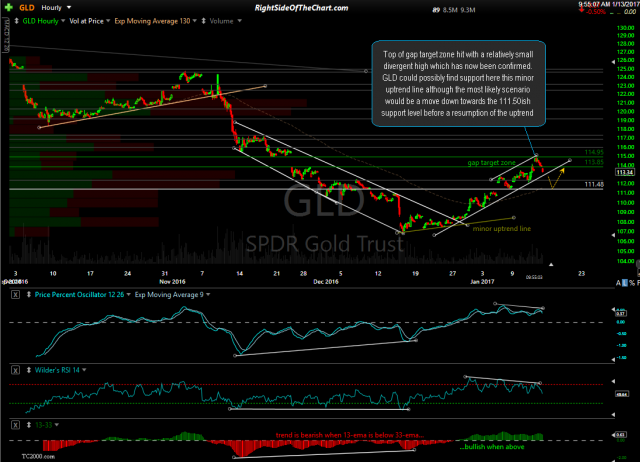Image resolution: width=640 pixels, height=462 pixels.
Task: Click the TC2000.com label
Action: pyautogui.click(x=38, y=456)
